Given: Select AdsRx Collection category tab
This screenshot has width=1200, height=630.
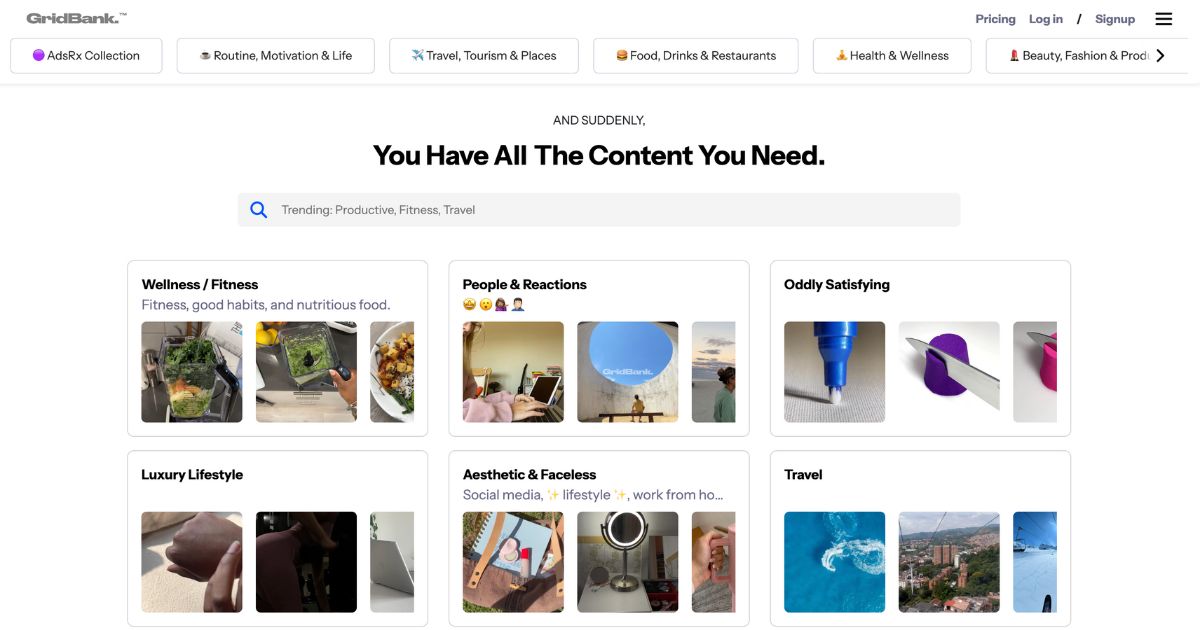Looking at the screenshot, I should (86, 56).
